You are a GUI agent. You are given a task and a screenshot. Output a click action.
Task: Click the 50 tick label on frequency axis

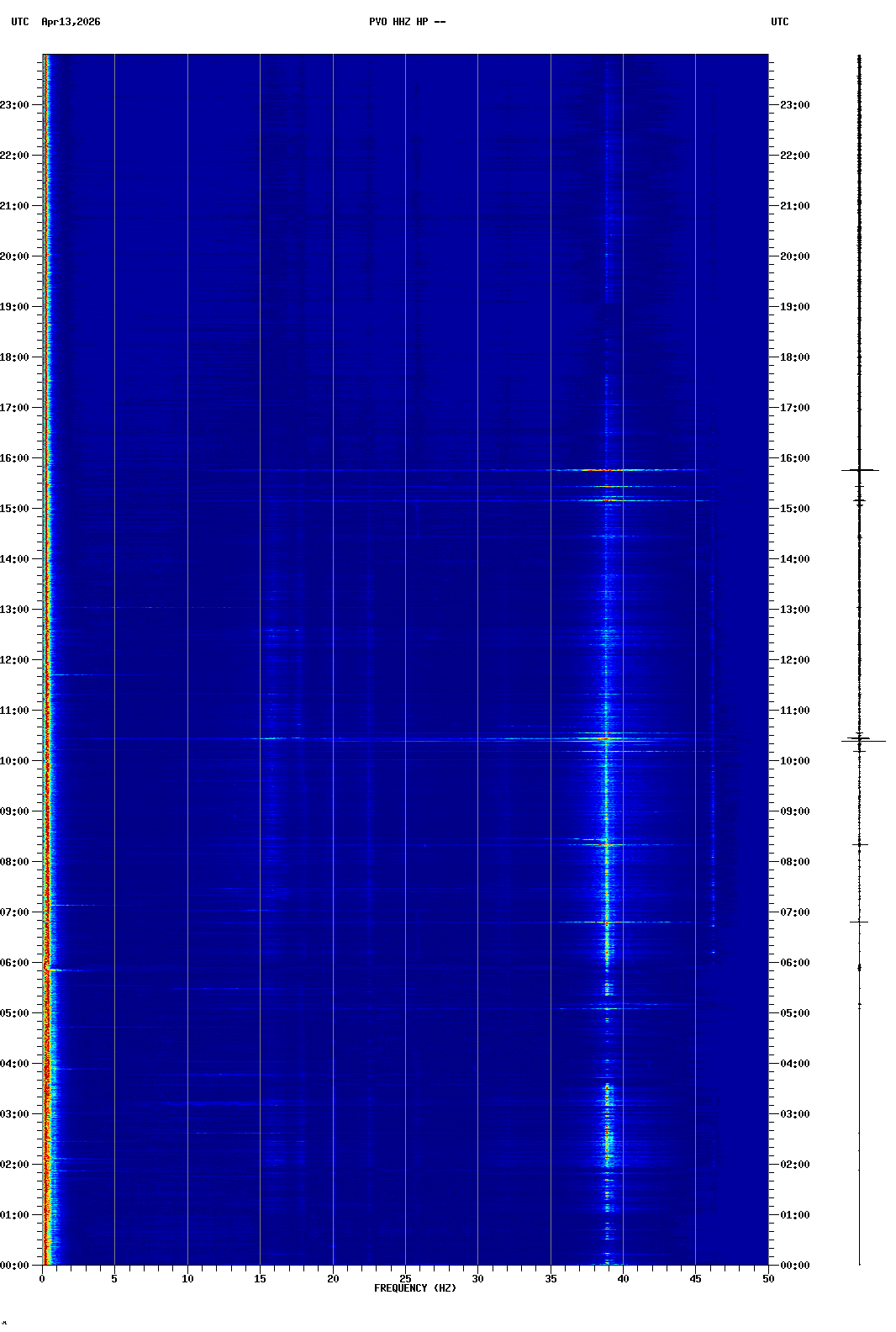[x=768, y=1279]
